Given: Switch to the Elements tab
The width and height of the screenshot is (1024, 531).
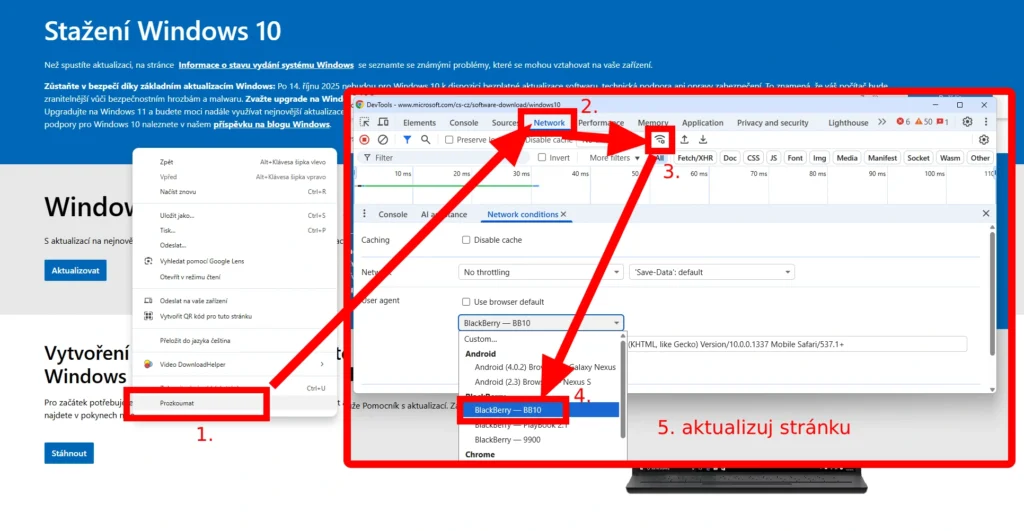Looking at the screenshot, I should 419,123.
